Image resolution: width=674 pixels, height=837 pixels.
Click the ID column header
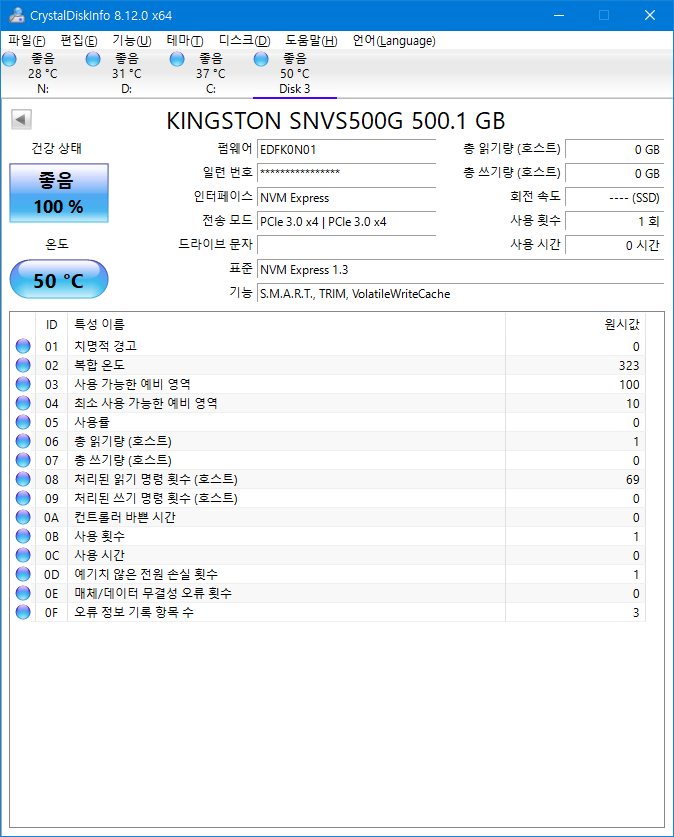[x=51, y=324]
